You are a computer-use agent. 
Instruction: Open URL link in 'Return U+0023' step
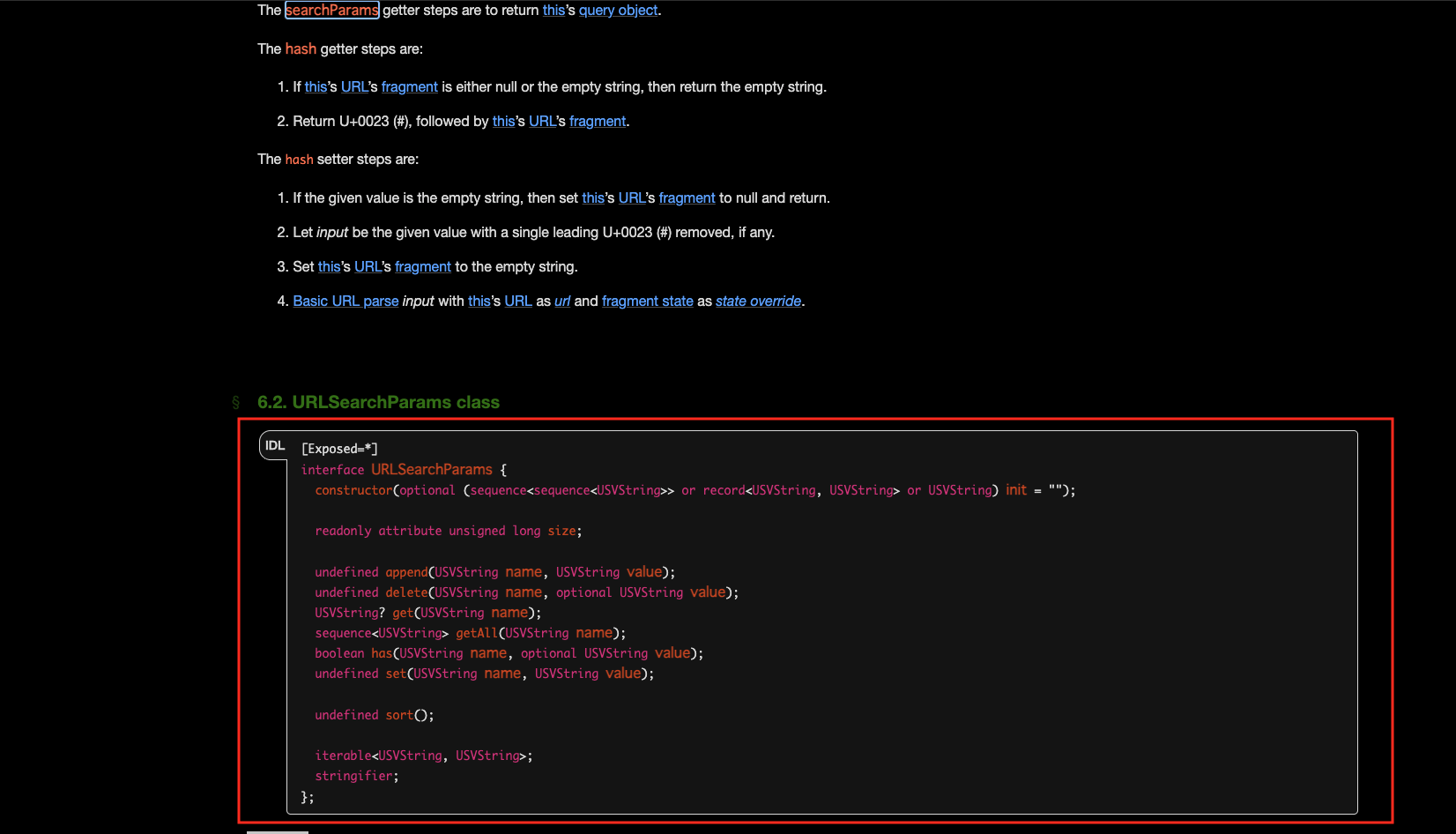tap(542, 121)
